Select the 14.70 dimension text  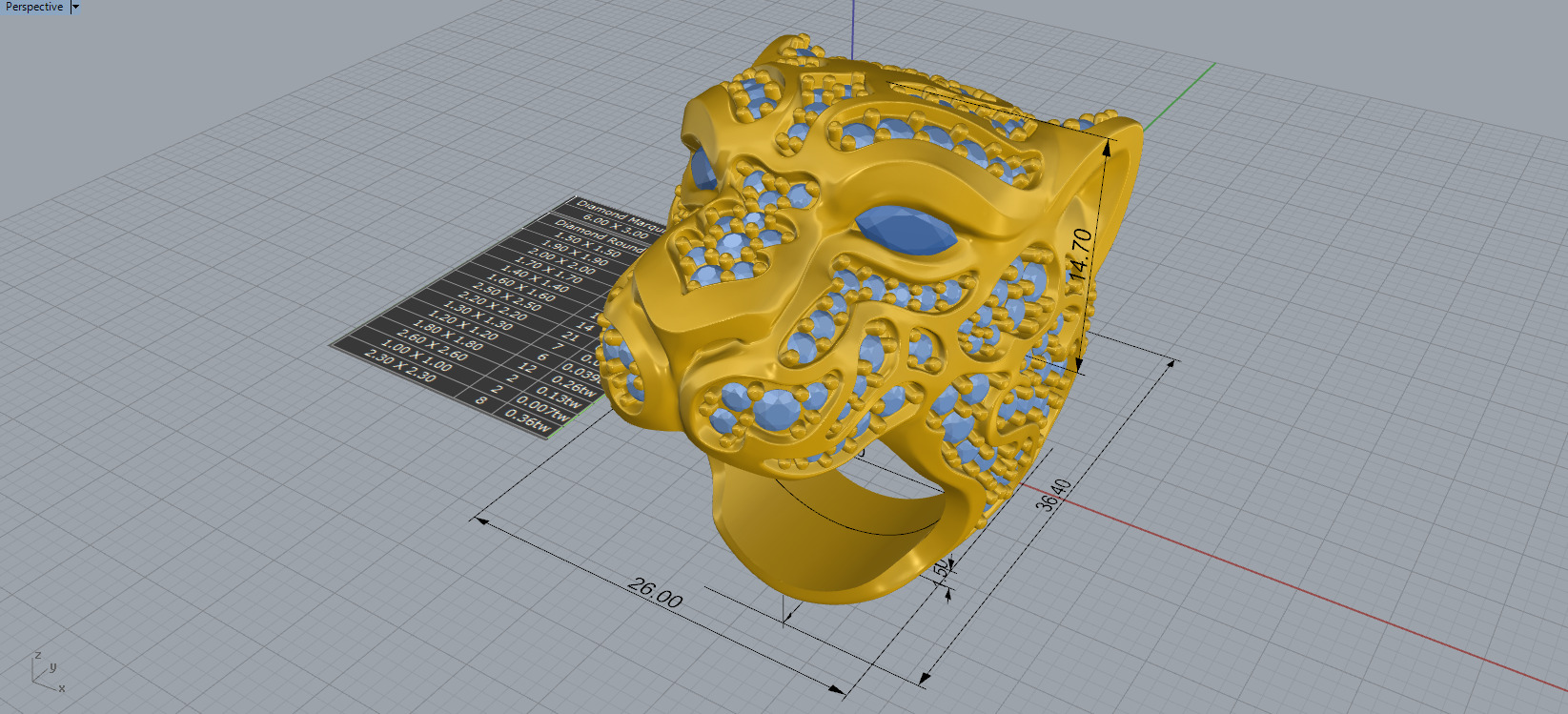pyautogui.click(x=1080, y=254)
